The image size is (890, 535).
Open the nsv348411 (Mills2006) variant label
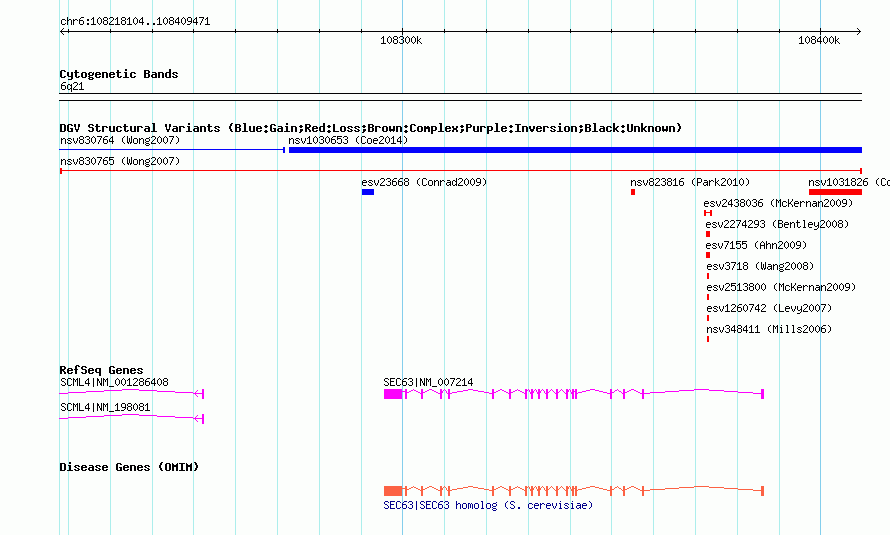[x=769, y=329]
